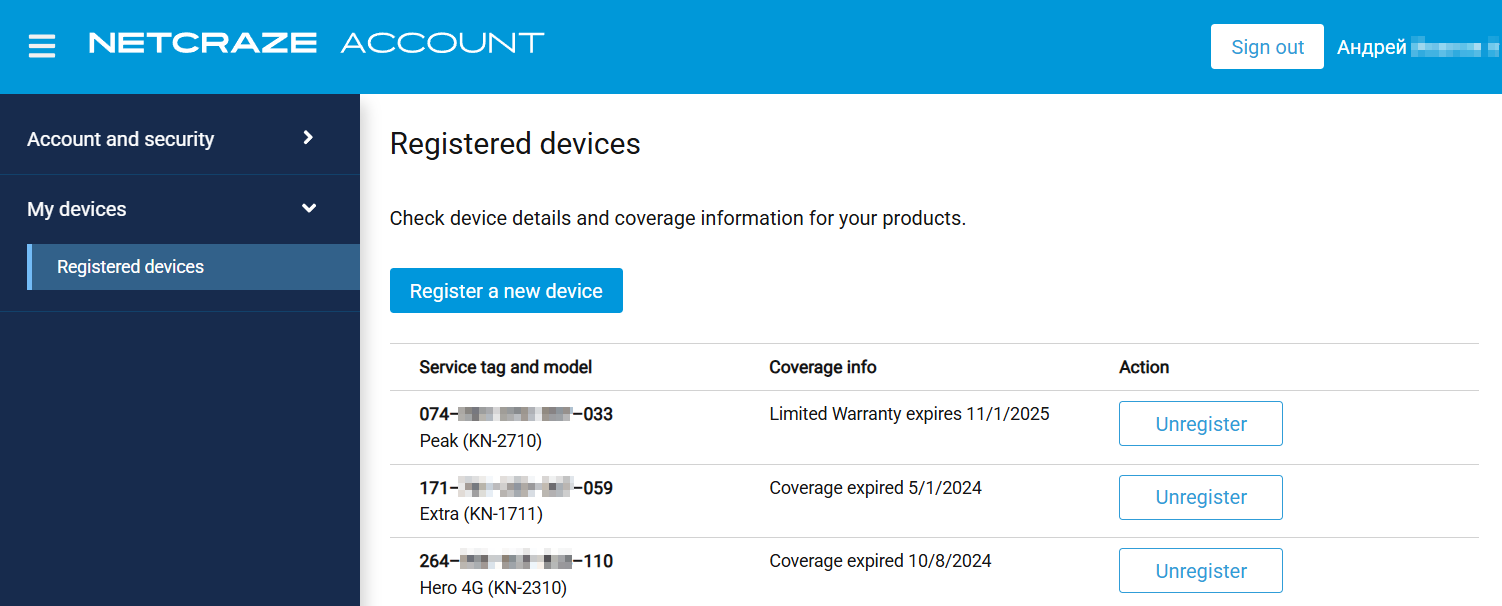Select My devices in the sidebar

[x=77, y=209]
